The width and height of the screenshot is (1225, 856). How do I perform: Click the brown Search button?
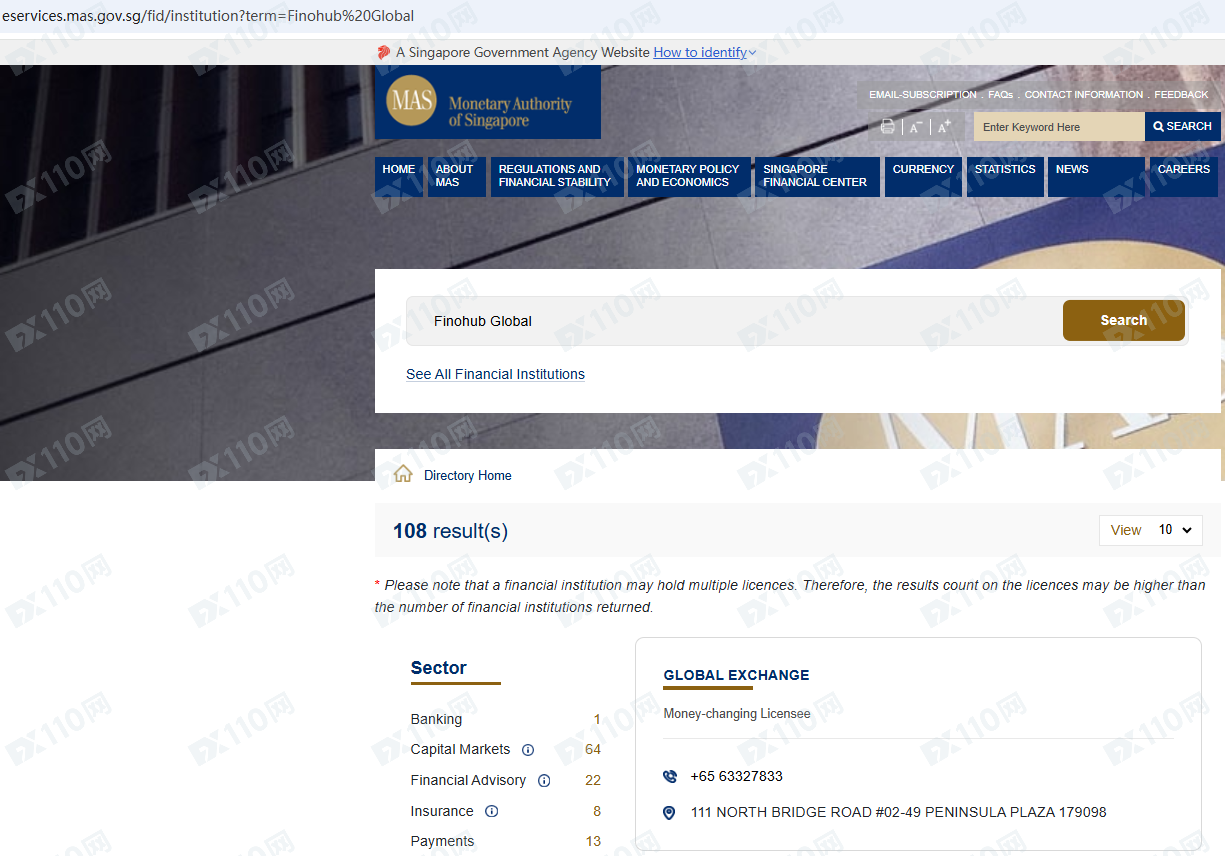click(1123, 321)
